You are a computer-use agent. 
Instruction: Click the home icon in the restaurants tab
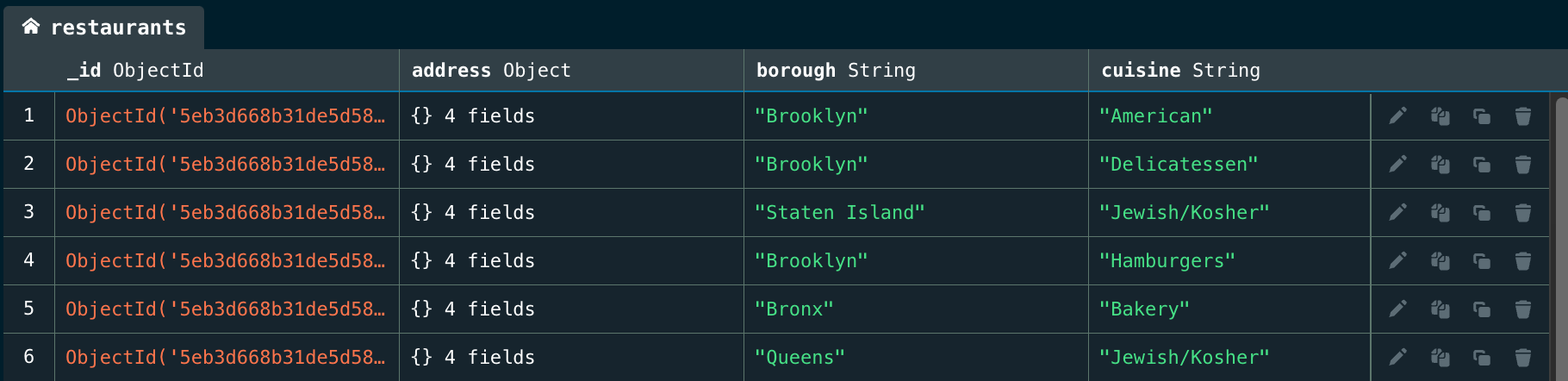tap(31, 27)
